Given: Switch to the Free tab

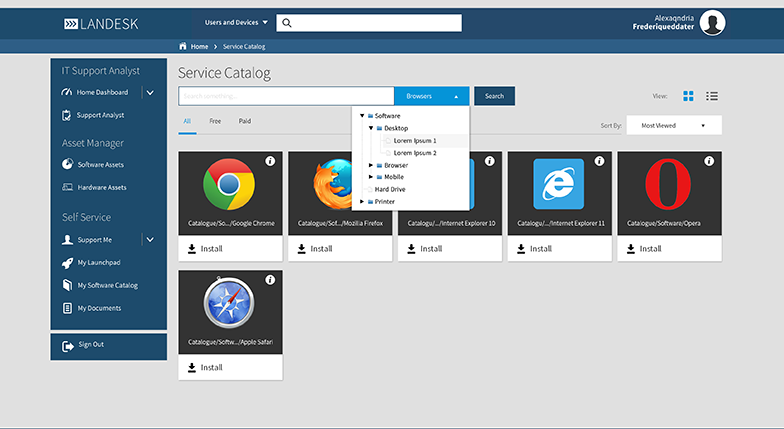Looking at the screenshot, I should (x=215, y=121).
